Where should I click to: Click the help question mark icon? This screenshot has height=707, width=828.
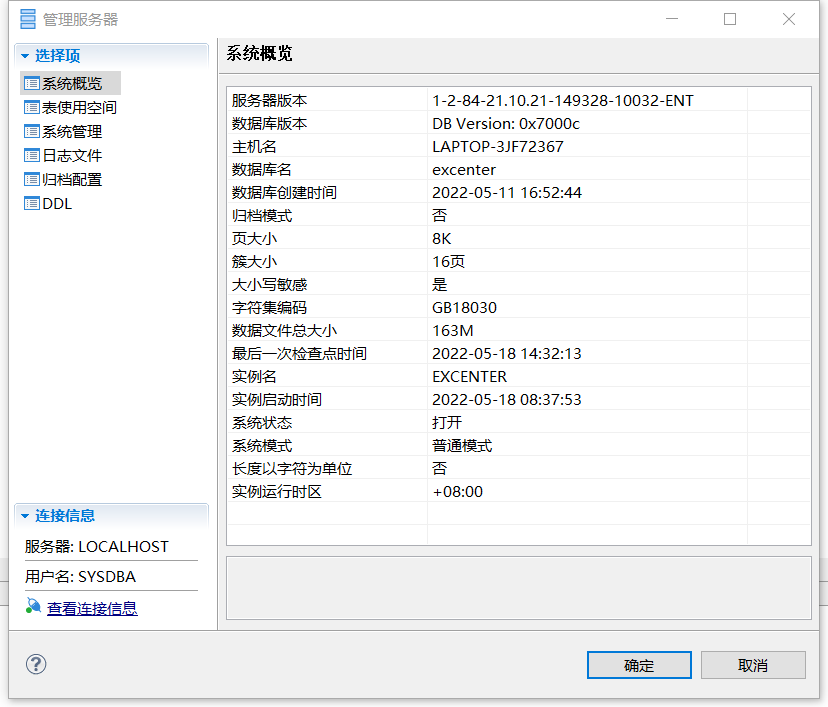pyautogui.click(x=35, y=664)
